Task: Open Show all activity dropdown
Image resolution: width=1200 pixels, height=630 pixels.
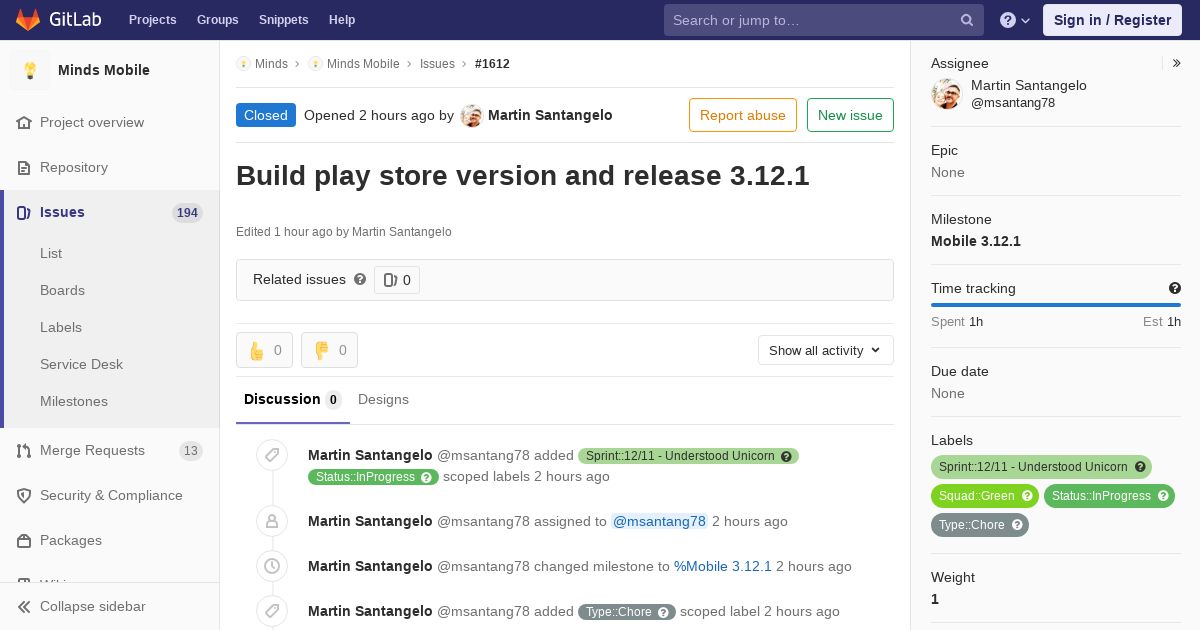Action: point(825,350)
